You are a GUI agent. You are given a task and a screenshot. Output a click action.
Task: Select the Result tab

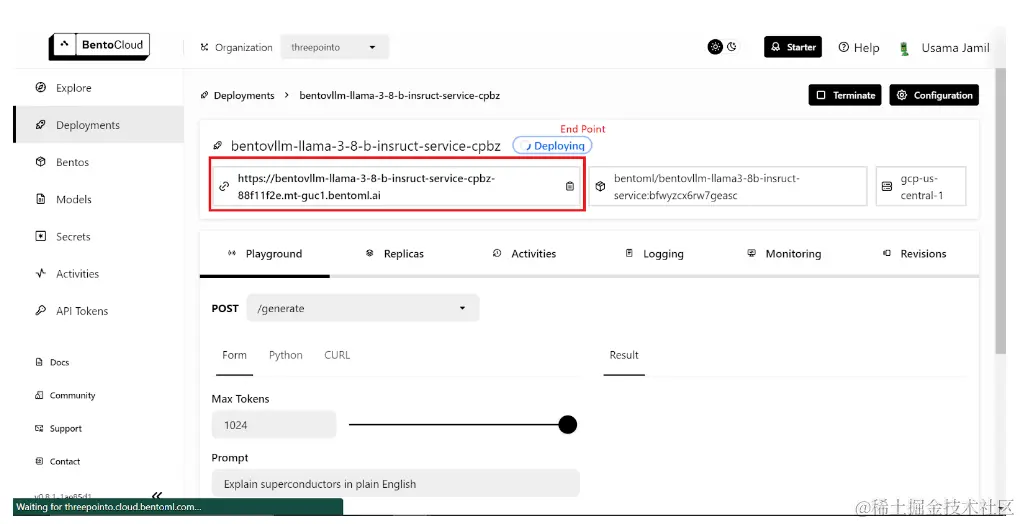tap(624, 355)
